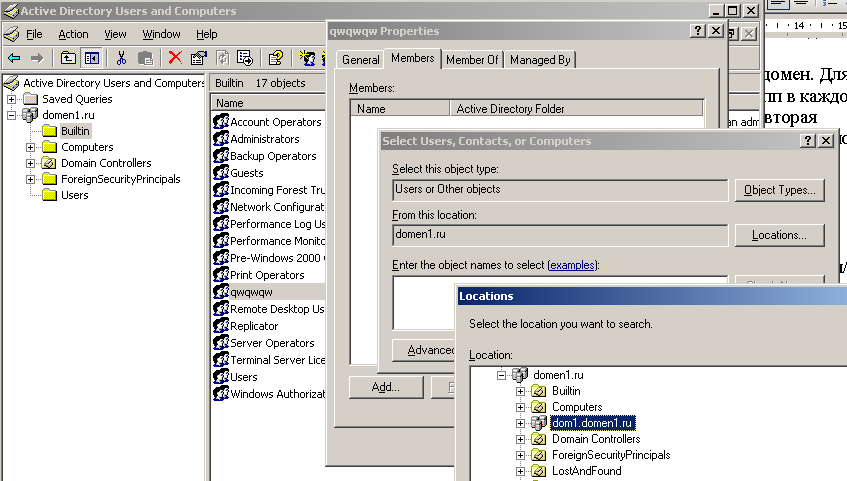This screenshot has height=481, width=847.
Task: Click the Cut scissors toolbar icon
Action: click(122, 58)
